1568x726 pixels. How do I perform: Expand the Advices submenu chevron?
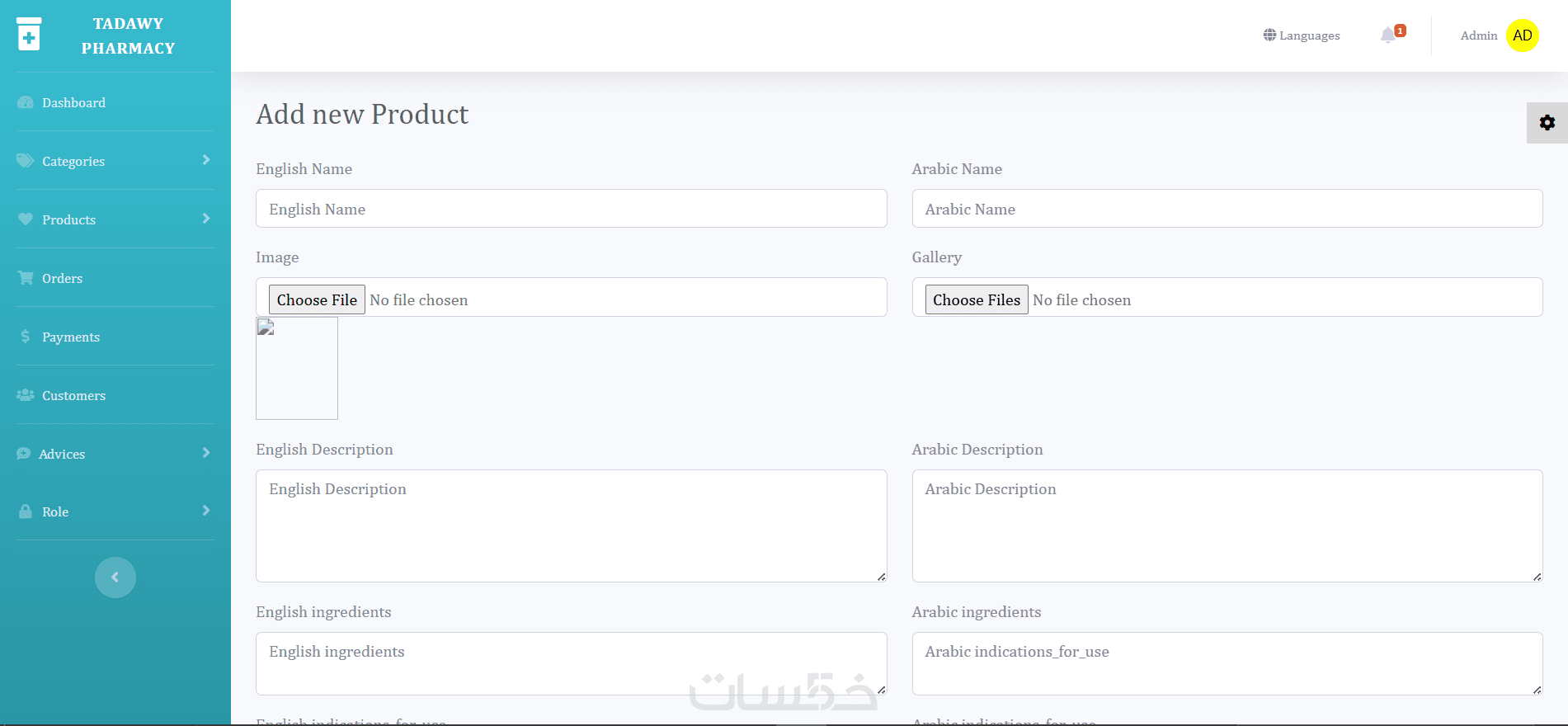tap(206, 453)
